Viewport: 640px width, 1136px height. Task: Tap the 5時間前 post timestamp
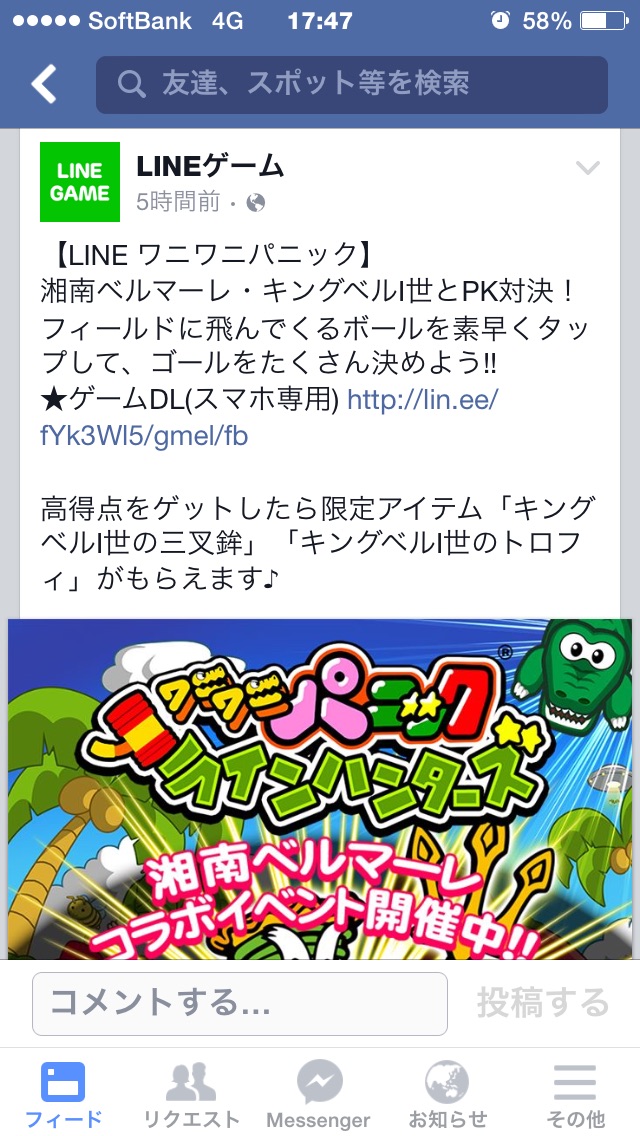(x=178, y=201)
